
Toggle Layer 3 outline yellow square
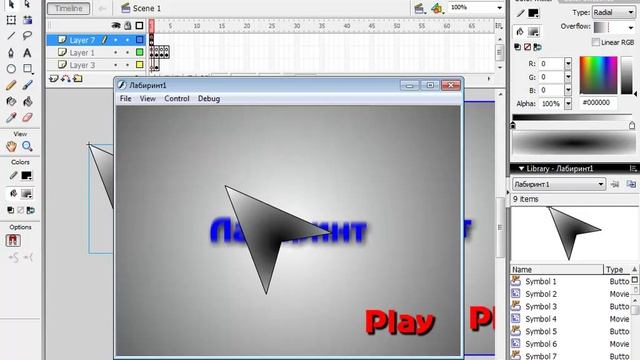(140, 64)
